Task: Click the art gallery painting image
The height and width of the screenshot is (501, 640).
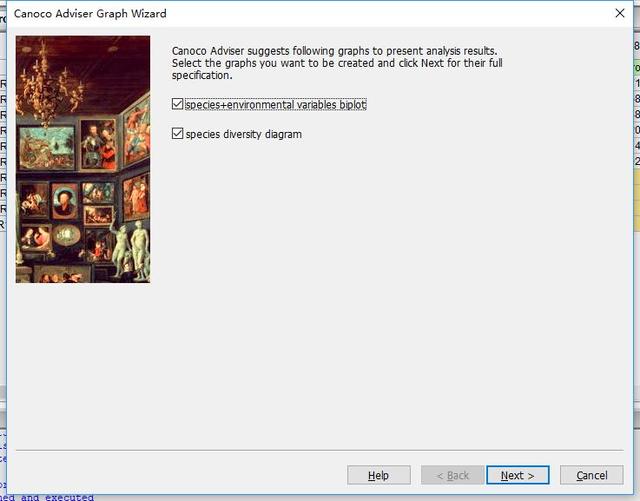Action: (x=83, y=159)
